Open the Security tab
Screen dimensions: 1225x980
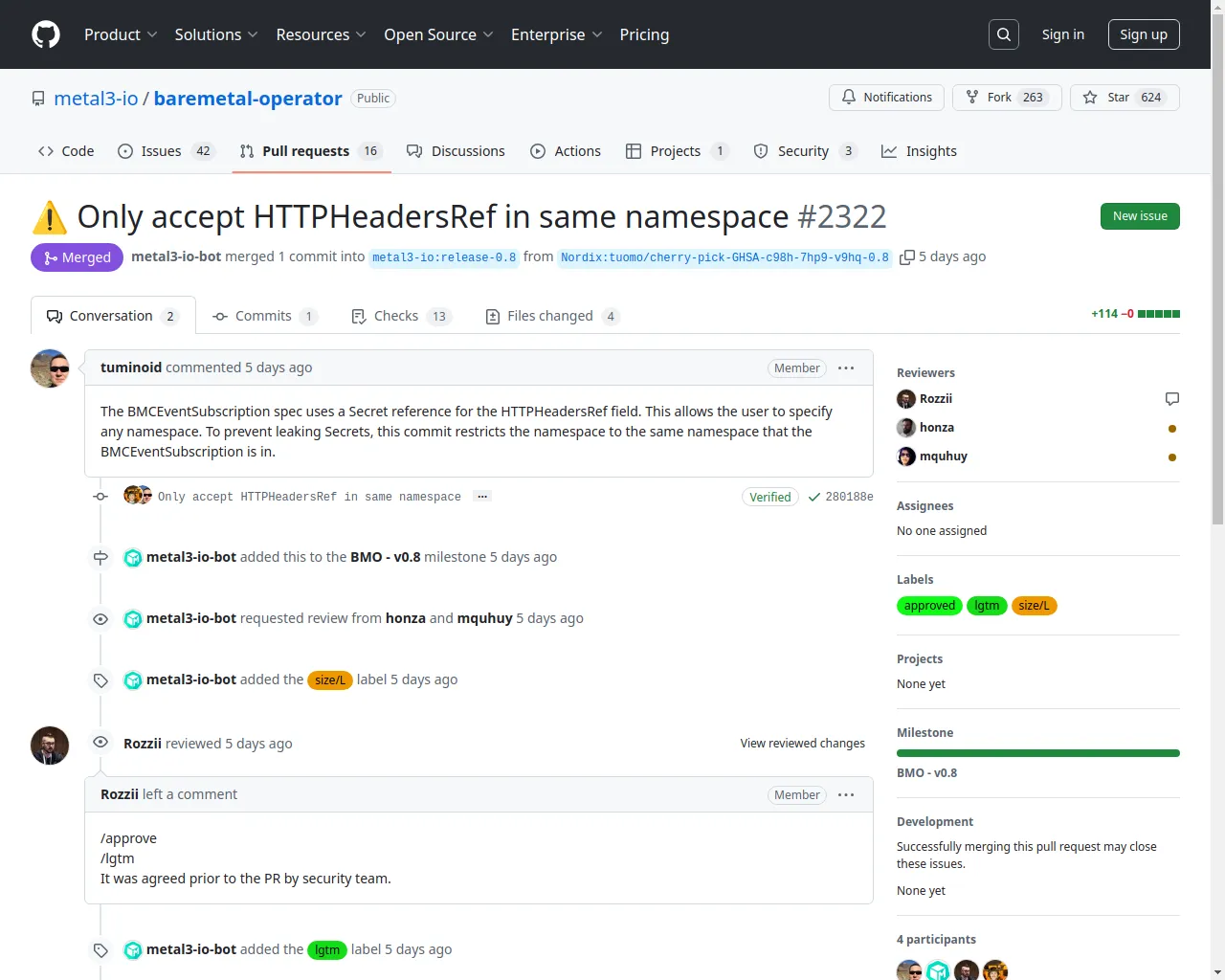804,151
